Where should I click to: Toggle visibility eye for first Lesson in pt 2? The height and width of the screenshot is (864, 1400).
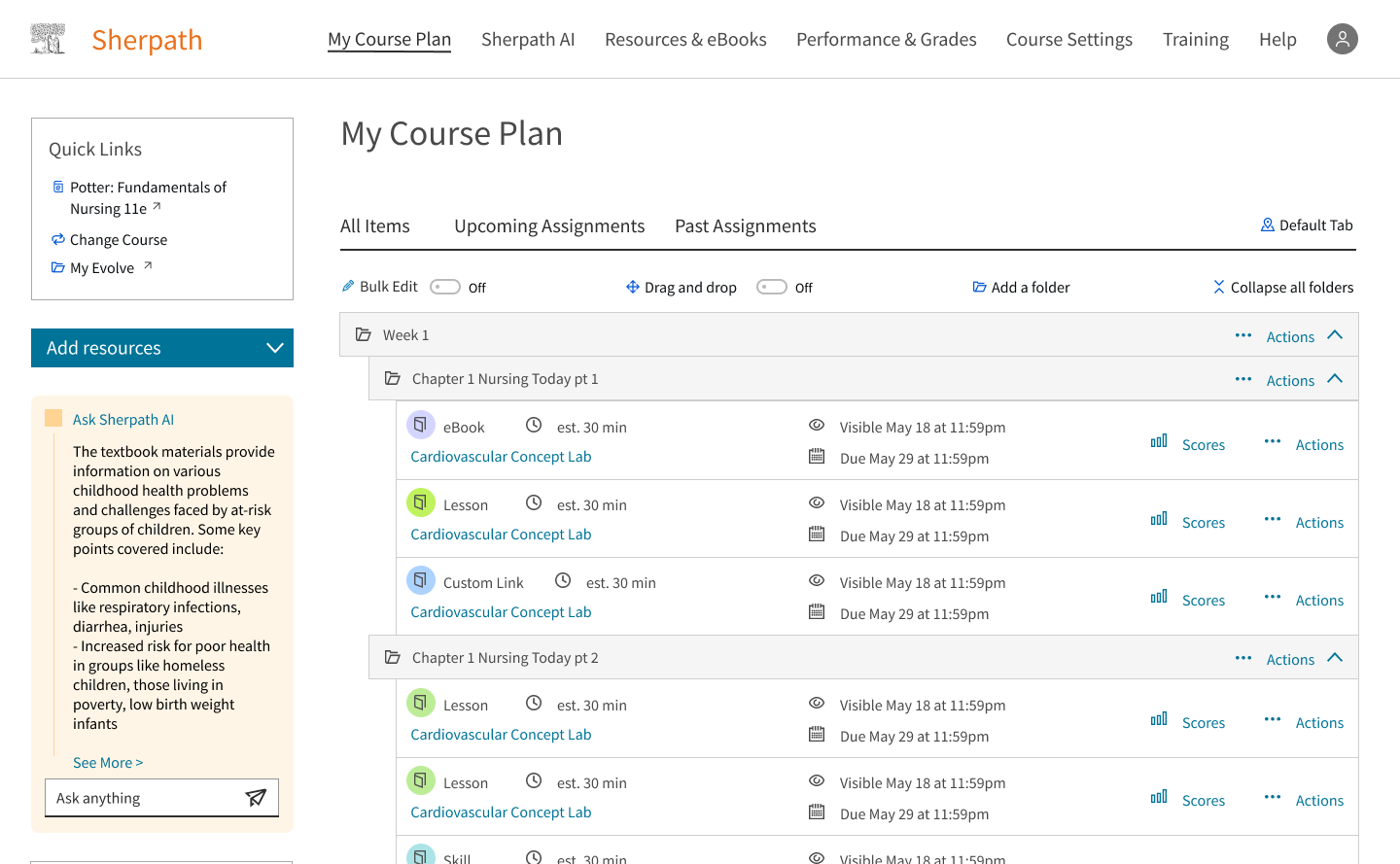click(817, 703)
